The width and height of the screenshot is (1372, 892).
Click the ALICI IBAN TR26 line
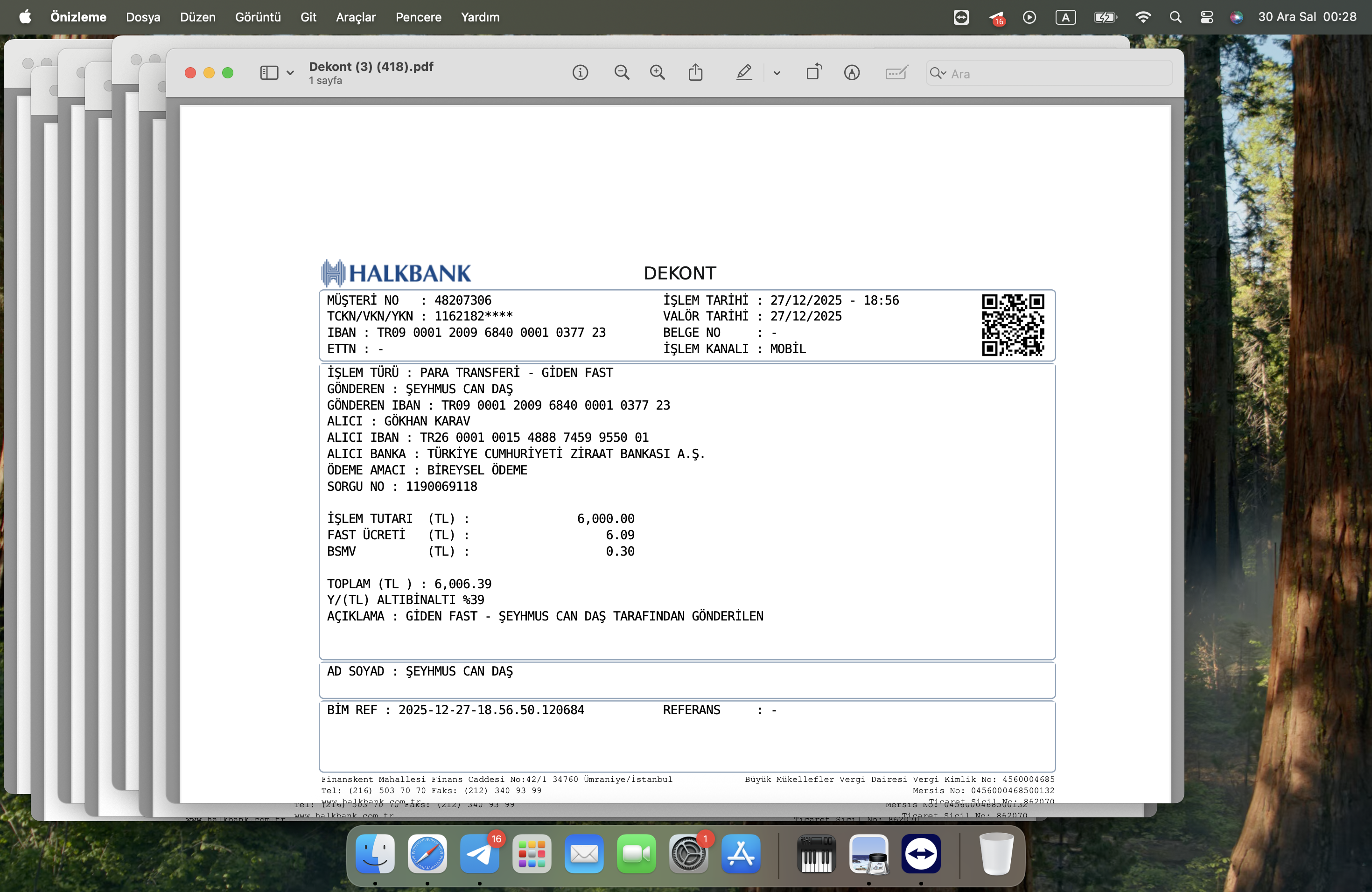[488, 437]
